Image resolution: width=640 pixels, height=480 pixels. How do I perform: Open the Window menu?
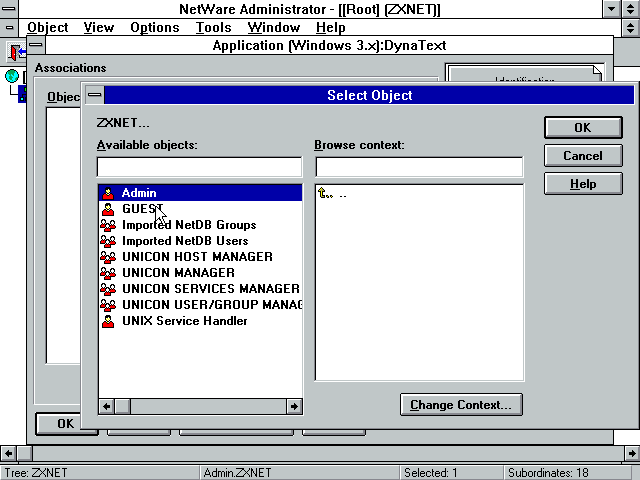pyautogui.click(x=273, y=27)
